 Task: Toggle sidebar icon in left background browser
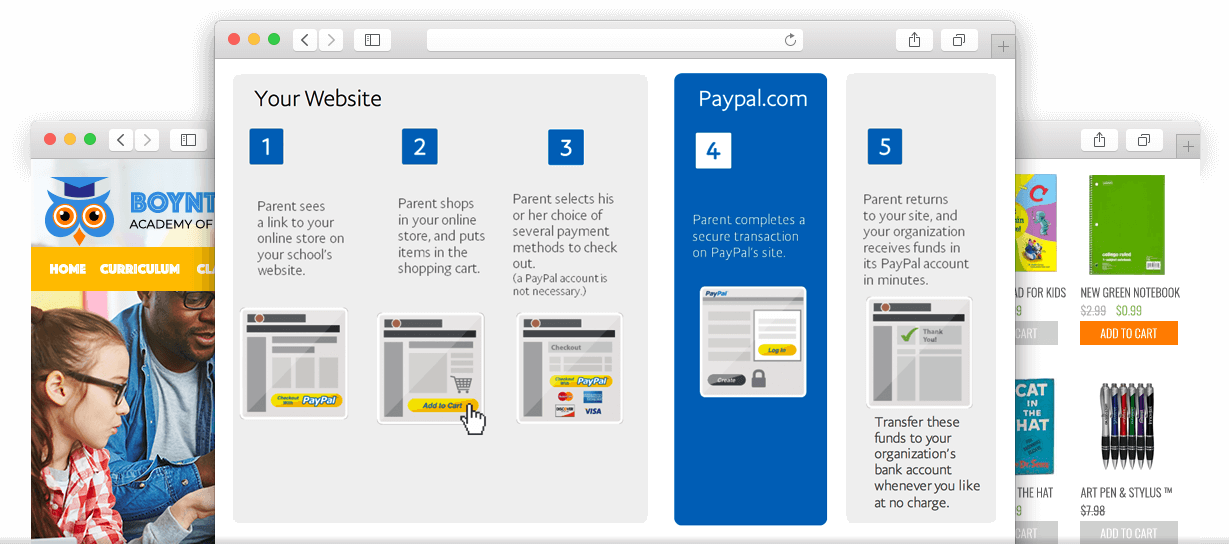(188, 140)
